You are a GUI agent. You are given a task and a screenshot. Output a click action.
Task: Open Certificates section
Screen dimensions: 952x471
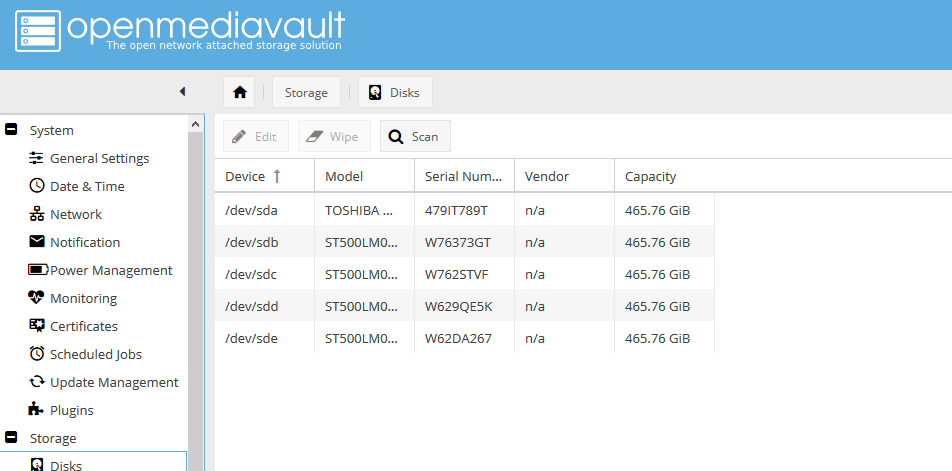[x=84, y=326]
